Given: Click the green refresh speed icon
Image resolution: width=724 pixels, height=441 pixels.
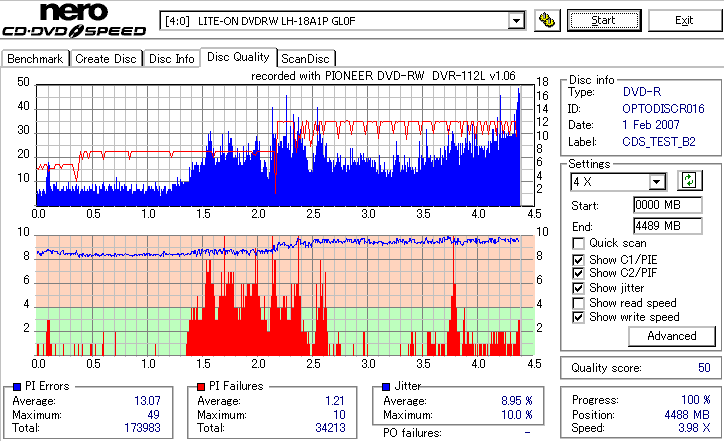Looking at the screenshot, I should point(689,181).
